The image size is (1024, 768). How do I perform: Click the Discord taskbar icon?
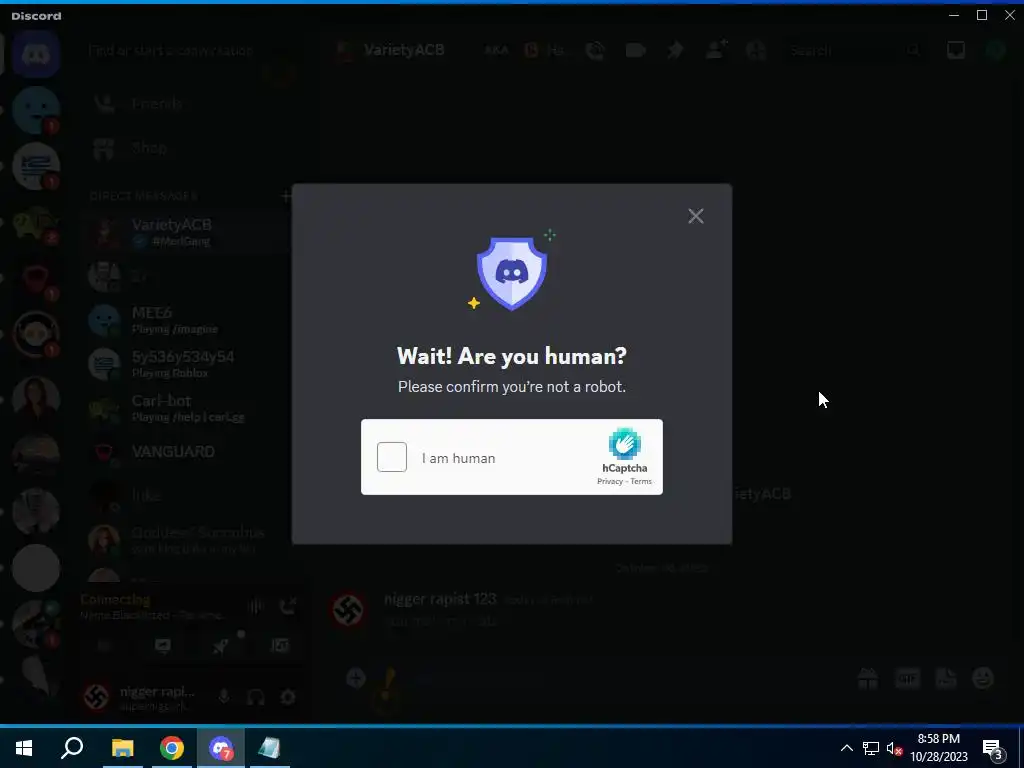coord(221,748)
